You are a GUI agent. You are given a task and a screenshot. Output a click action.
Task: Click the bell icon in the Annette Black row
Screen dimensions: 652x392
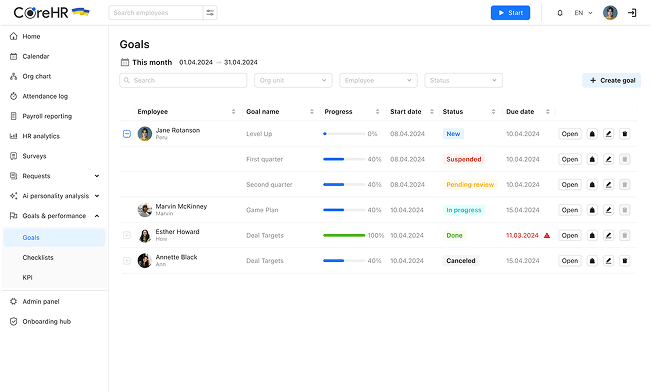pyautogui.click(x=592, y=261)
